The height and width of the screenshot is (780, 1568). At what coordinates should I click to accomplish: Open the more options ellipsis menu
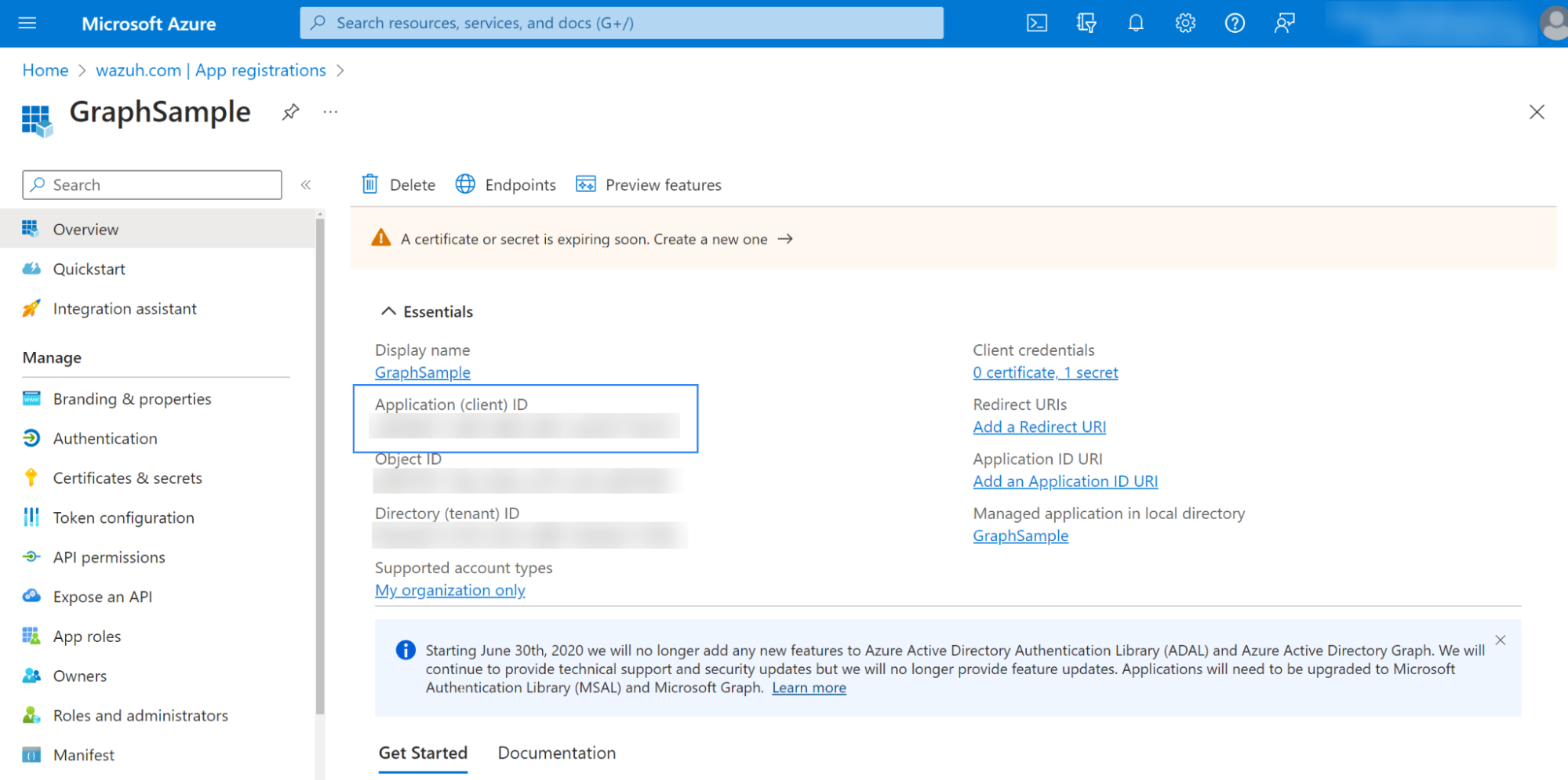[330, 112]
